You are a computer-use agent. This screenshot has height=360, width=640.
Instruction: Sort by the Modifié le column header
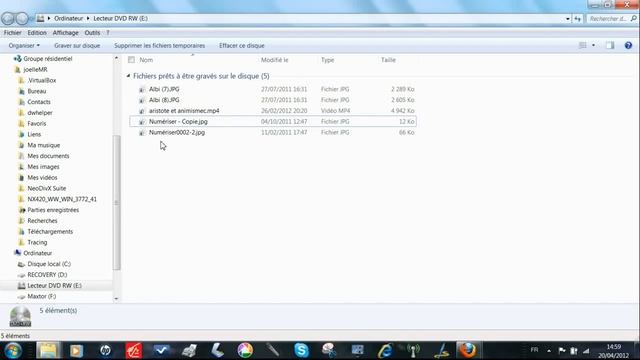(275, 60)
